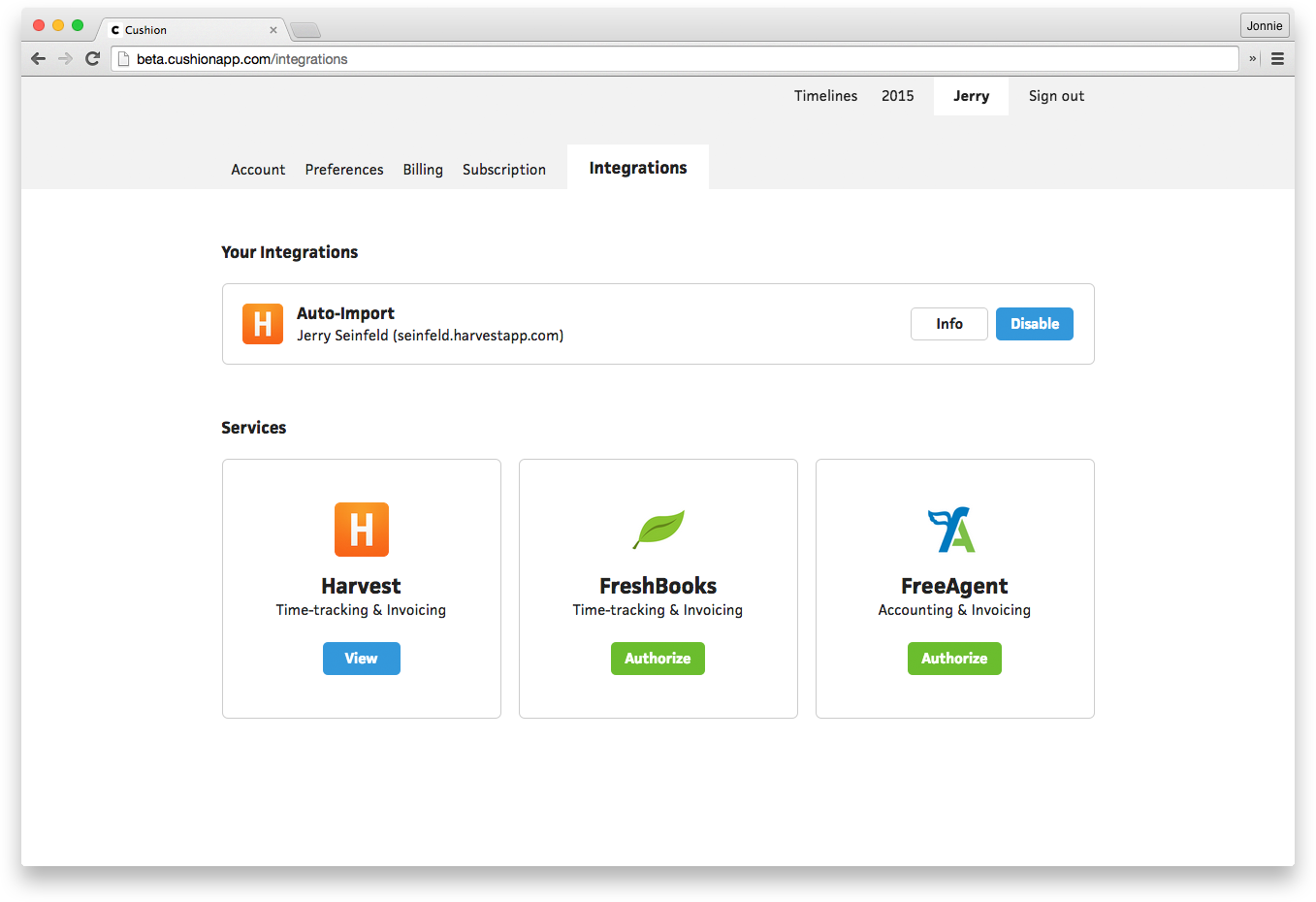Screen dimensions: 1316x902
Task: Click the Cushion favicon on the tab
Action: [115, 30]
